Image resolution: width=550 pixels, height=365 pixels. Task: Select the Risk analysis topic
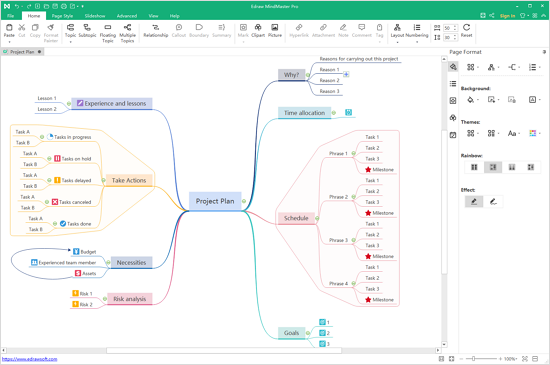coord(129,299)
